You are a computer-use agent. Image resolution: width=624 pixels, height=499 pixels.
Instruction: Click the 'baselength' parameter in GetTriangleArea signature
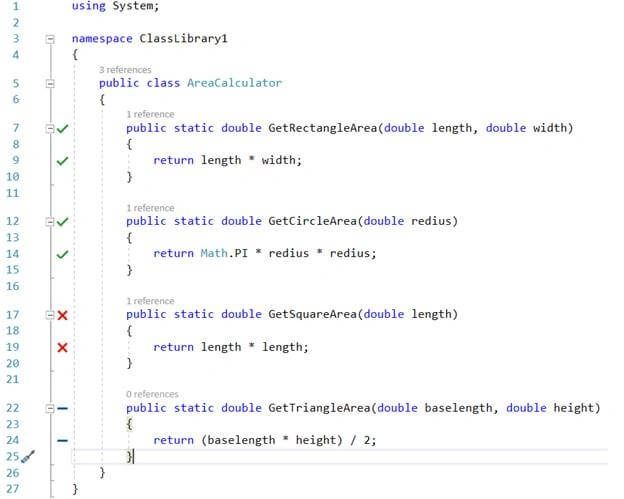[x=458, y=408]
